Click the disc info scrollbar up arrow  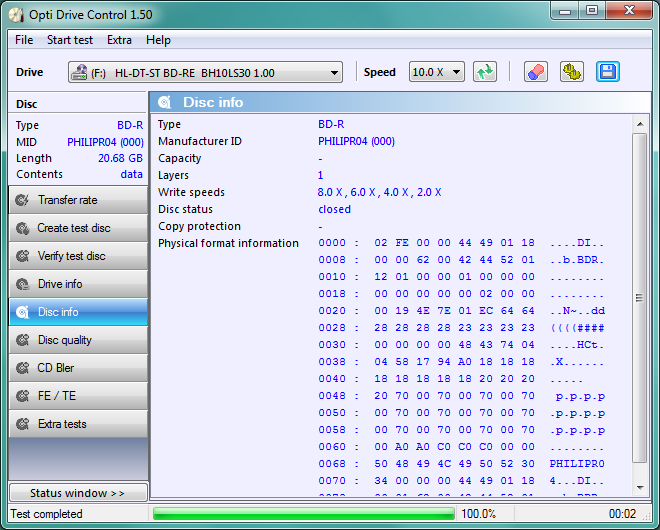coord(640,124)
